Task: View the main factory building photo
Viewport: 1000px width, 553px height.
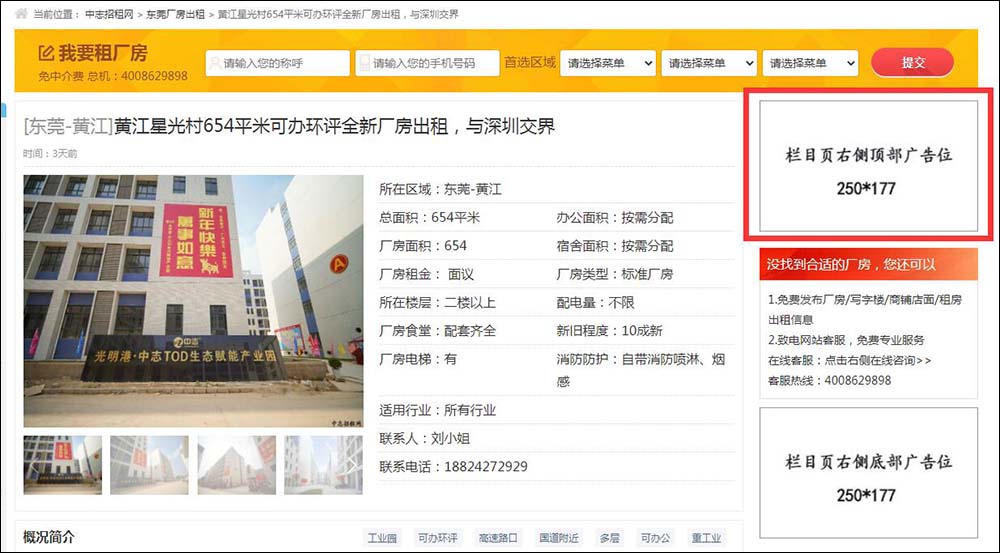Action: [x=193, y=301]
